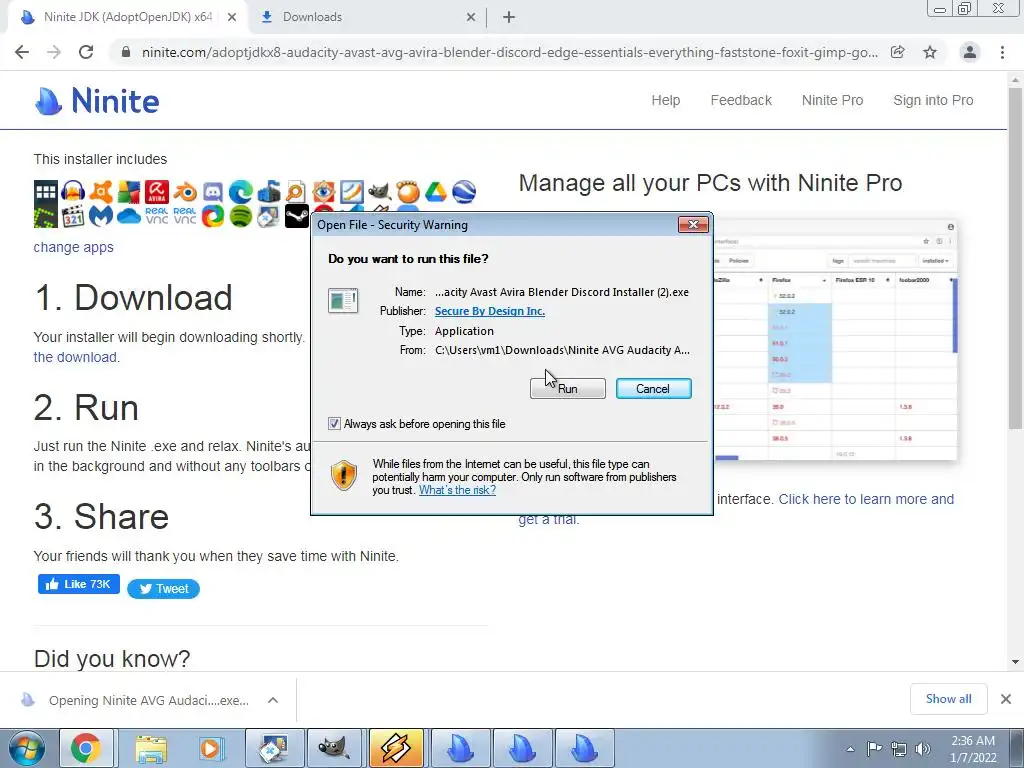Open Chrome from the taskbar
1024x768 pixels.
(x=86, y=748)
